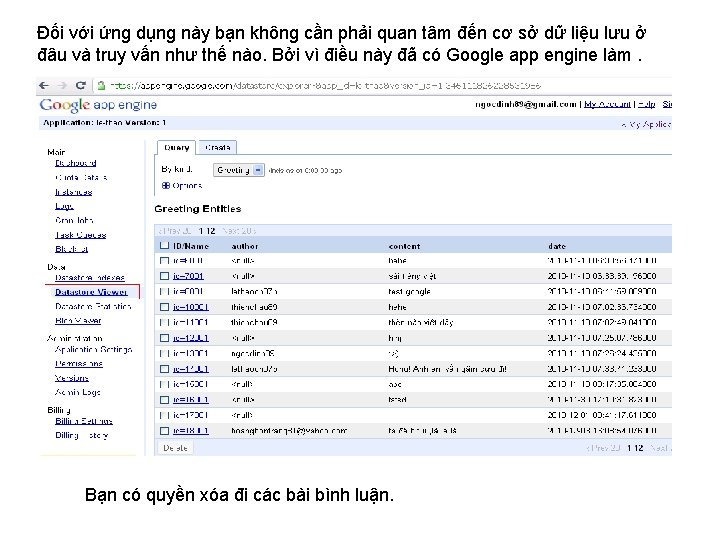Screen dimensions: 720x540
Task: Select Datastore Viewer in the sidebar
Action: coord(91,292)
